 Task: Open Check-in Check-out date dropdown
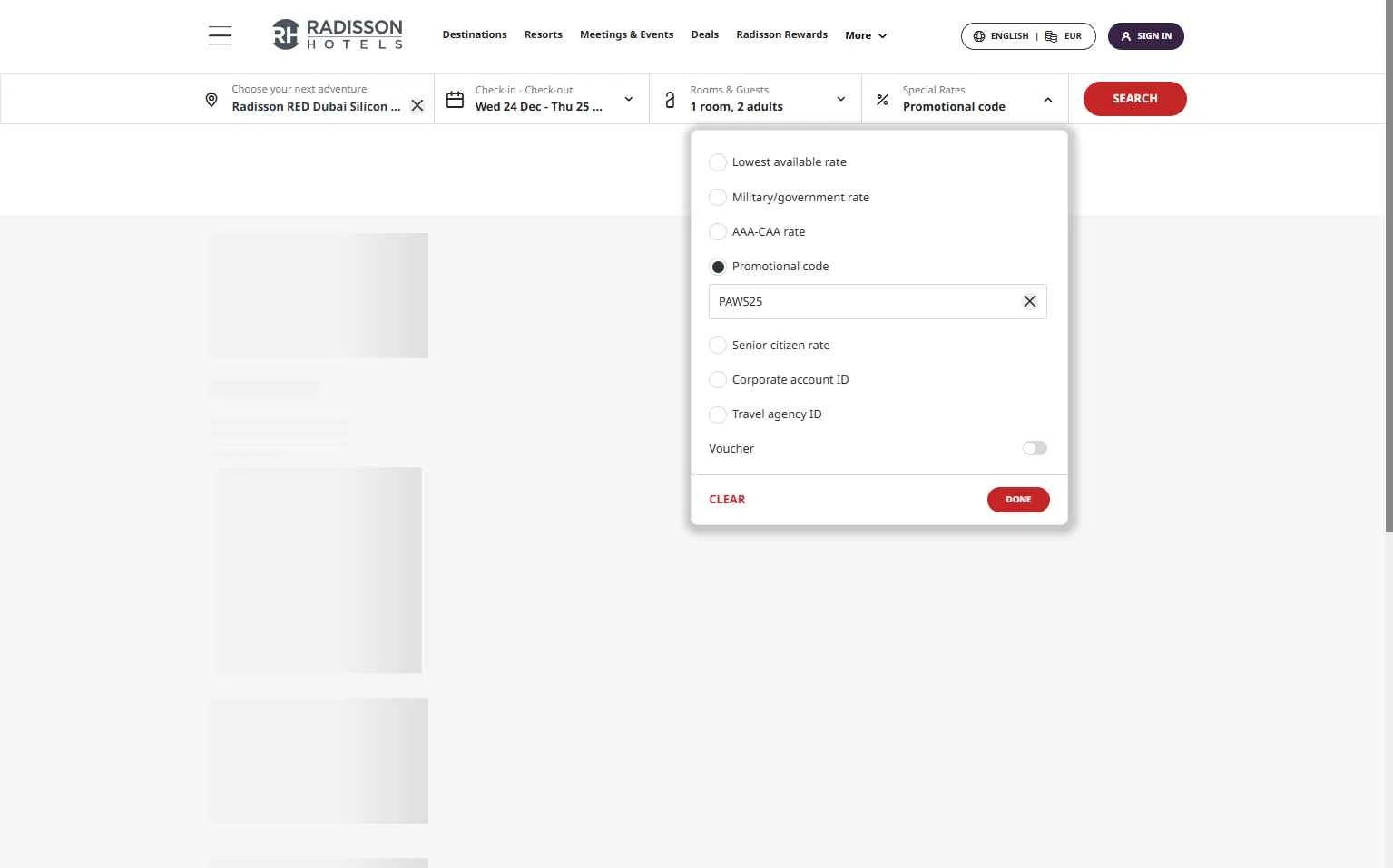(542, 99)
